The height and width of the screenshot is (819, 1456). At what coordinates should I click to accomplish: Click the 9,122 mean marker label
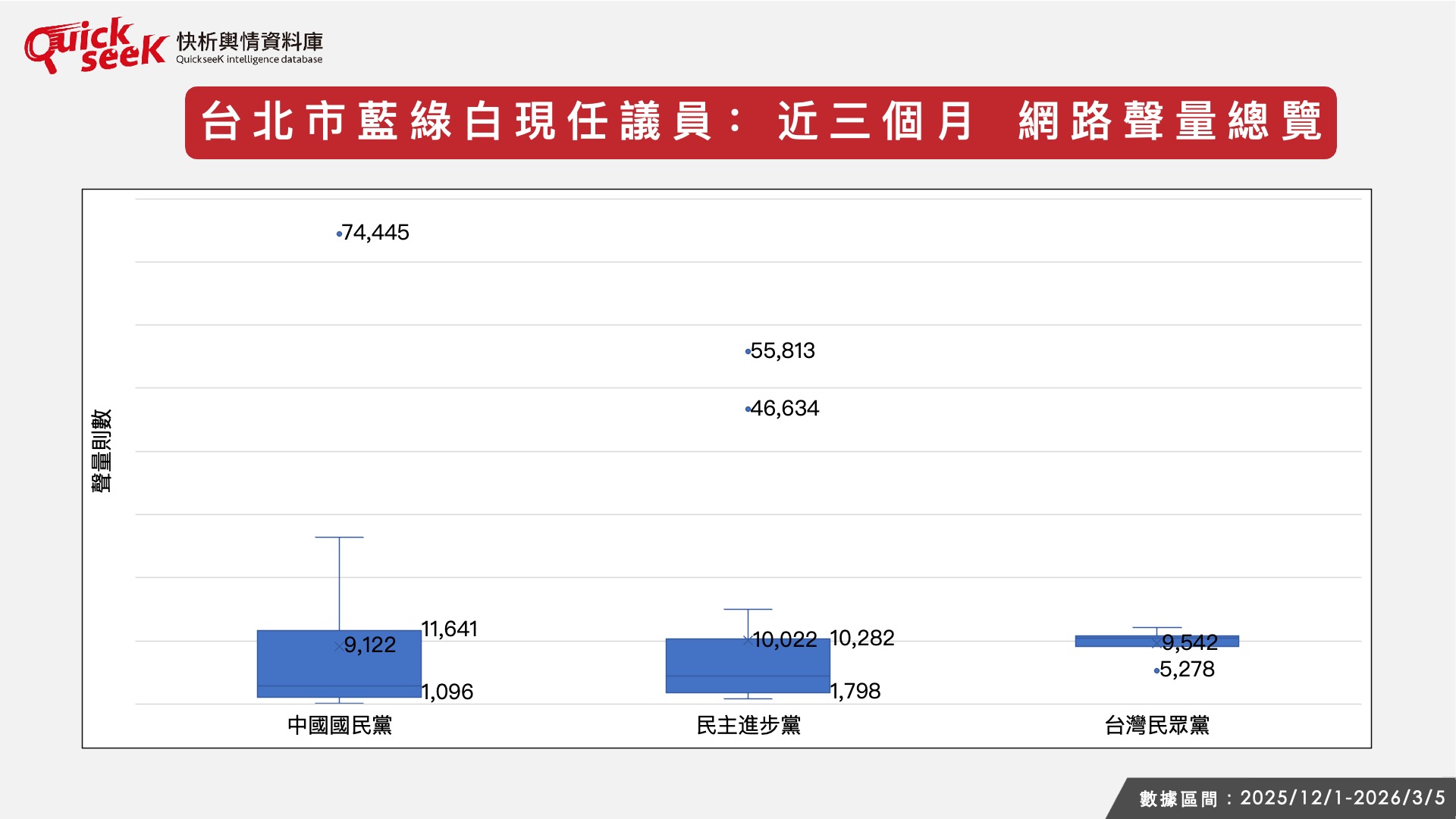[370, 645]
